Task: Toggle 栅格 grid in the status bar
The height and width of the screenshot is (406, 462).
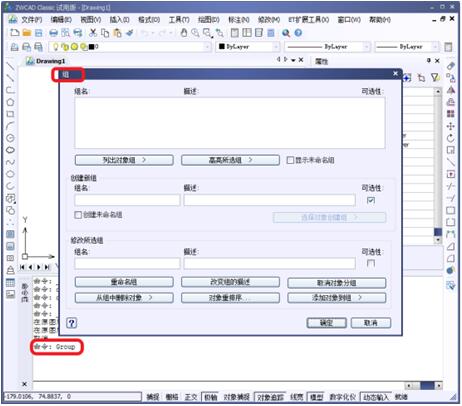Action: (172, 397)
